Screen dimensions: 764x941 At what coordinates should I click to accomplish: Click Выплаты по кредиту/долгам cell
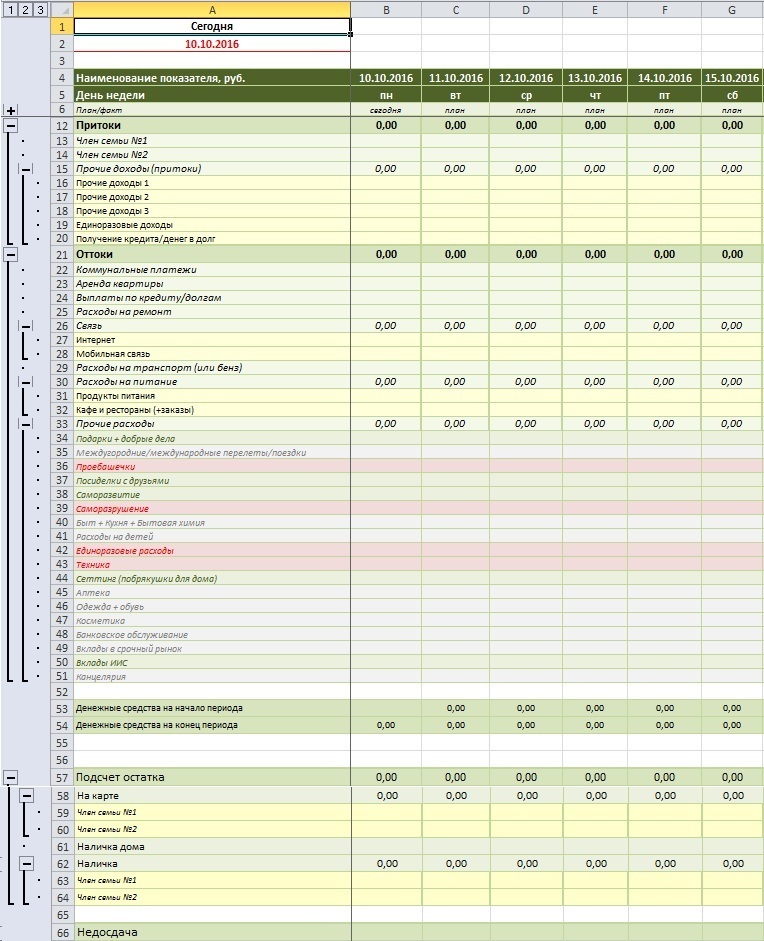[x=212, y=298]
